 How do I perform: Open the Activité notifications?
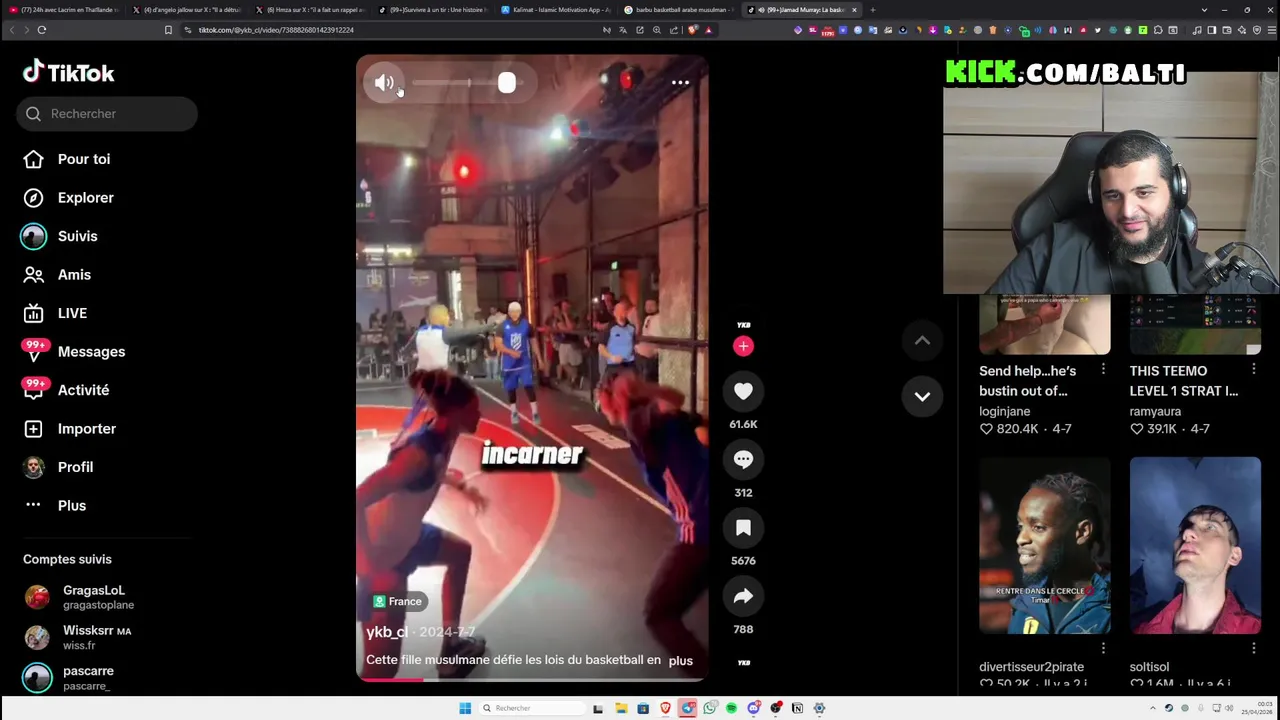point(83,390)
